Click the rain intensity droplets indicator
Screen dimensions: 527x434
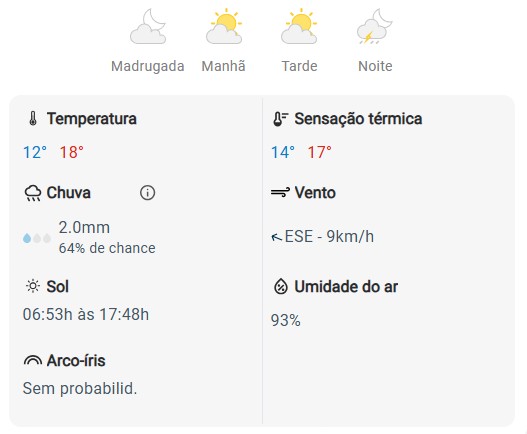pos(37,238)
